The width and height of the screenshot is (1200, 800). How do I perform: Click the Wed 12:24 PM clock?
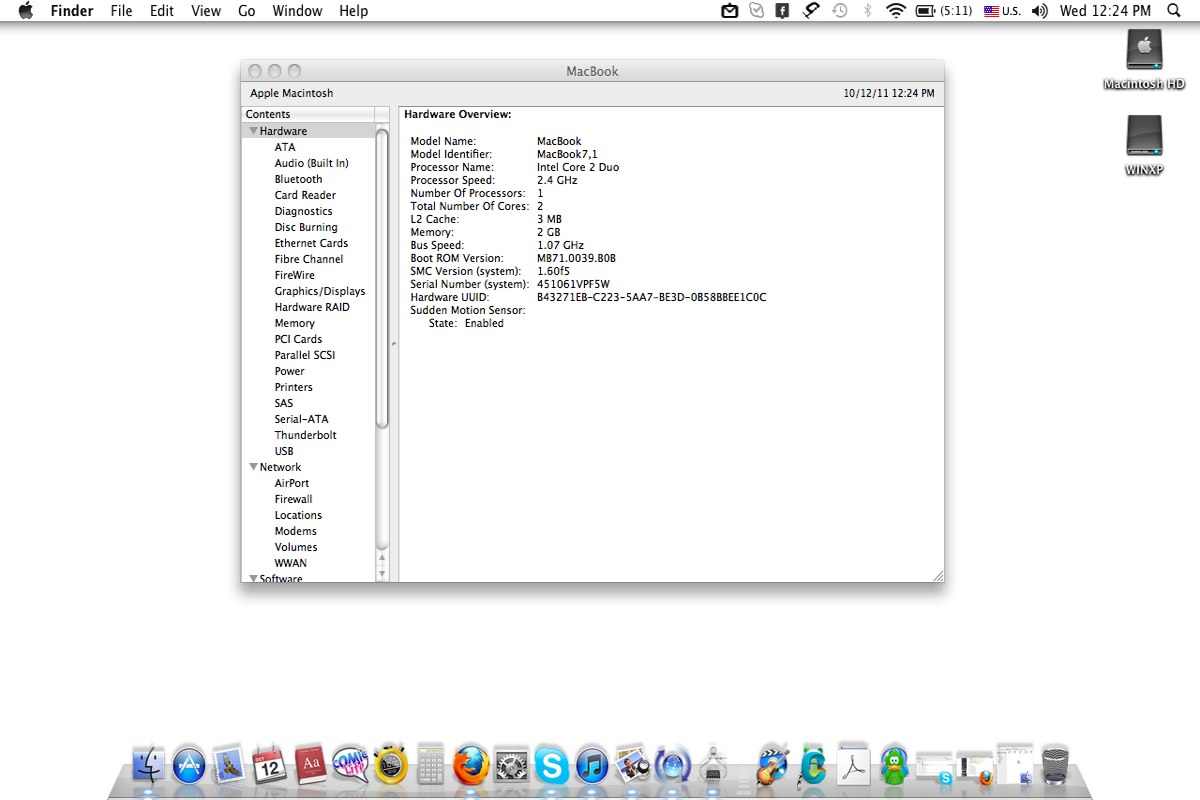tap(1105, 11)
